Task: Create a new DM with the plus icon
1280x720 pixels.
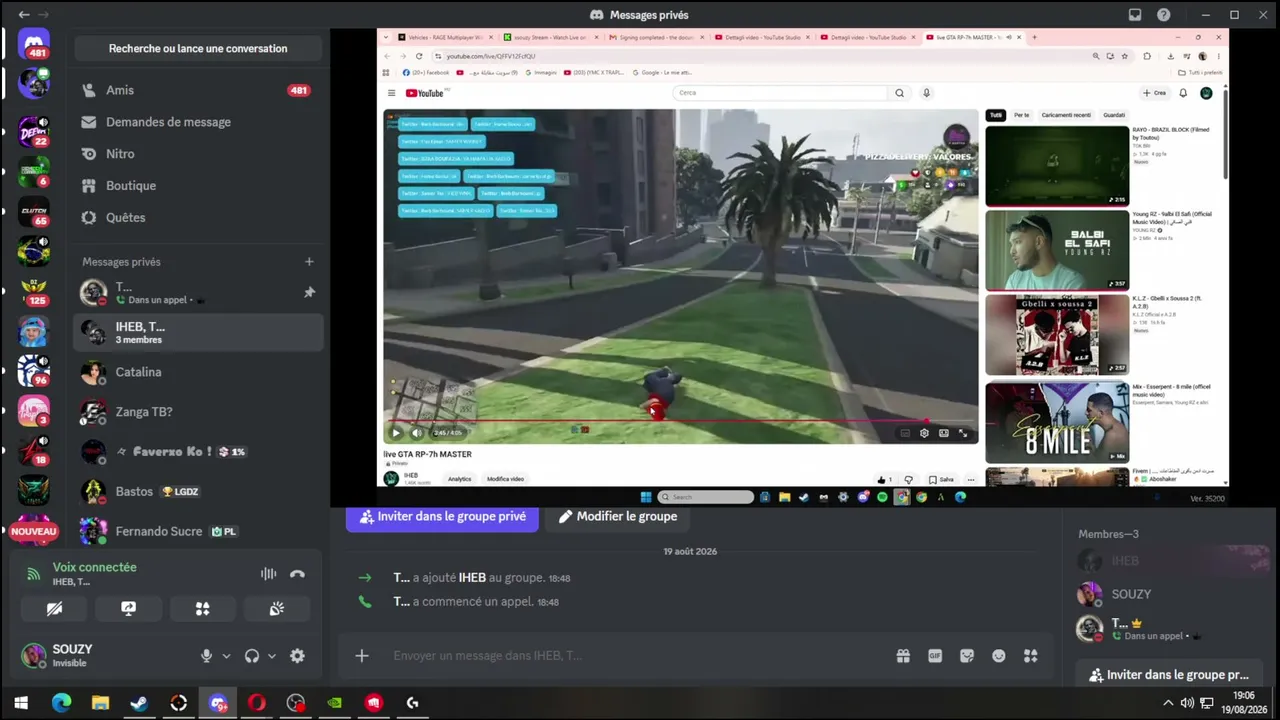Action: [x=309, y=262]
